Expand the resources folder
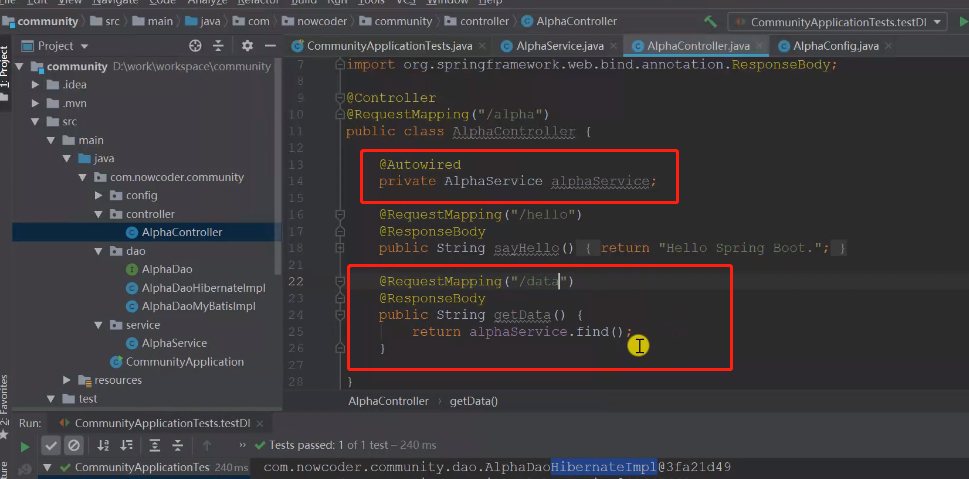The image size is (969, 479). pyautogui.click(x=67, y=380)
